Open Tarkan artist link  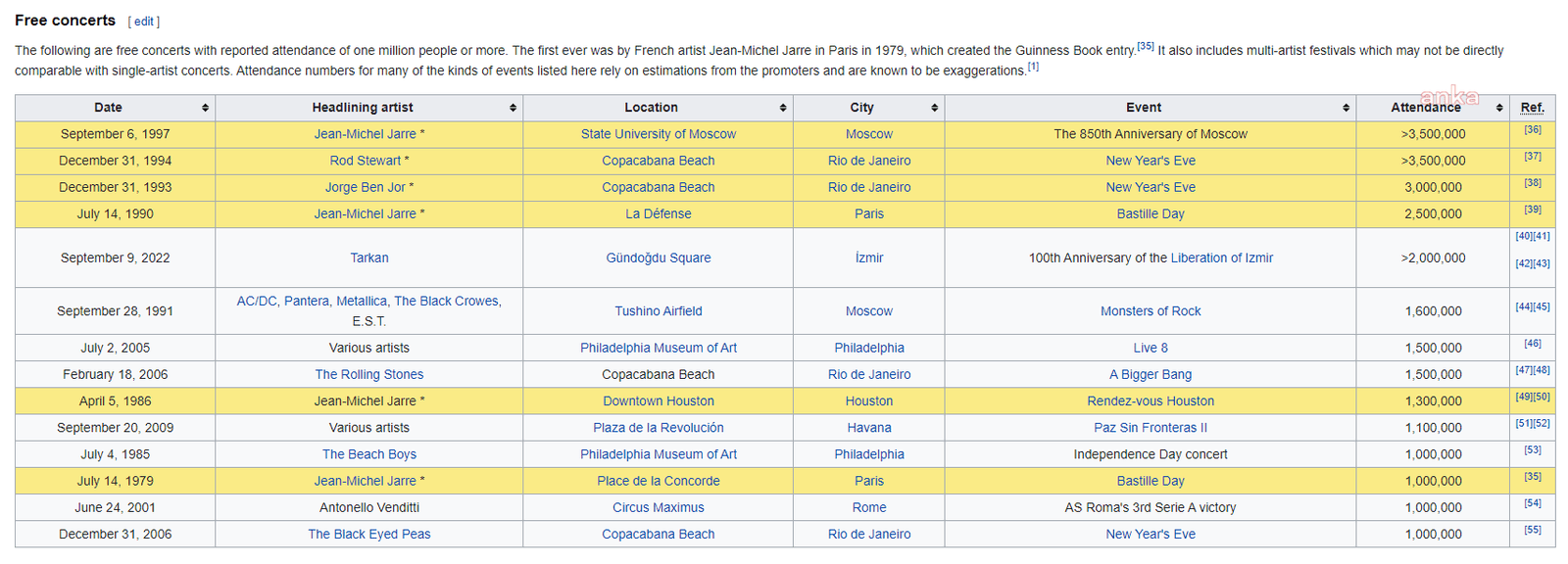(x=369, y=258)
